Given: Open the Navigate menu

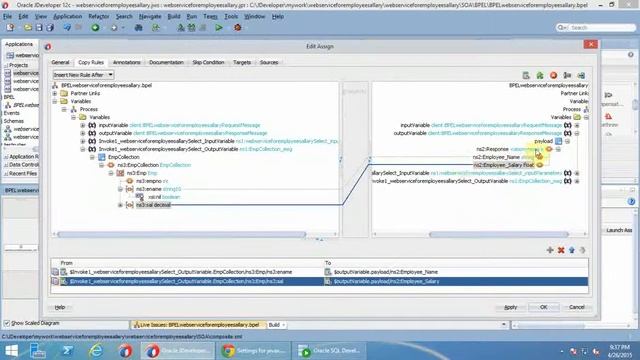Looking at the screenshot, I should (x=150, y=16).
